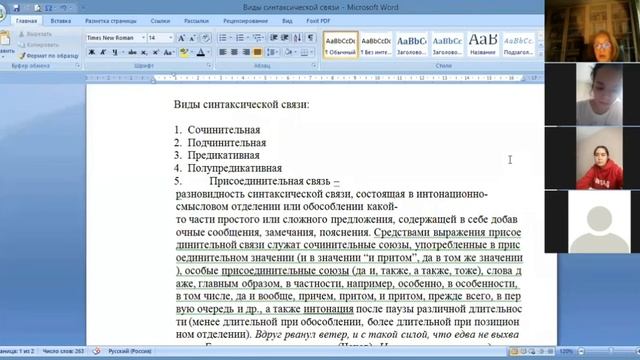Increase font size with the Grow Font icon

pos(181,38)
